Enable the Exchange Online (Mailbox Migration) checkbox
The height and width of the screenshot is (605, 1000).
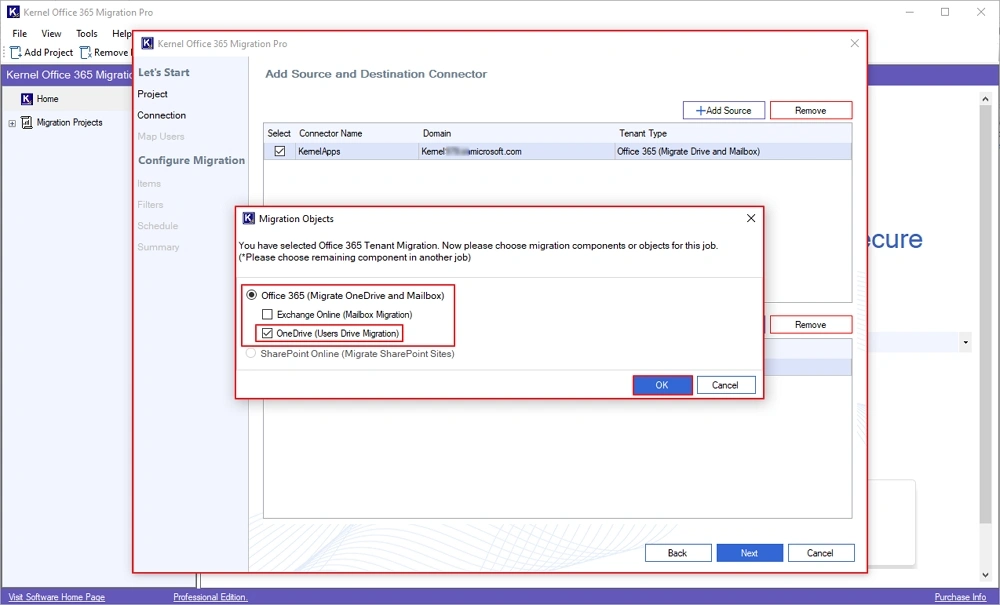pyautogui.click(x=267, y=315)
